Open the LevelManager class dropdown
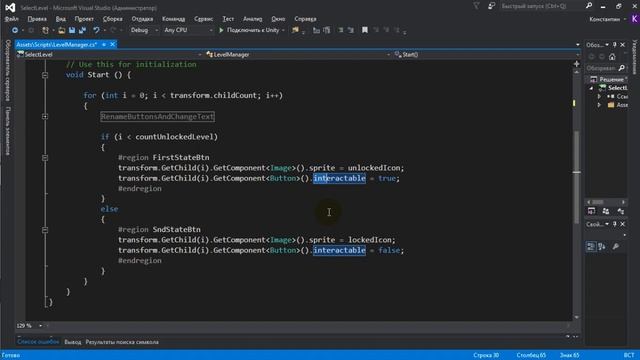Screen dimensions: 640x360 [389, 55]
